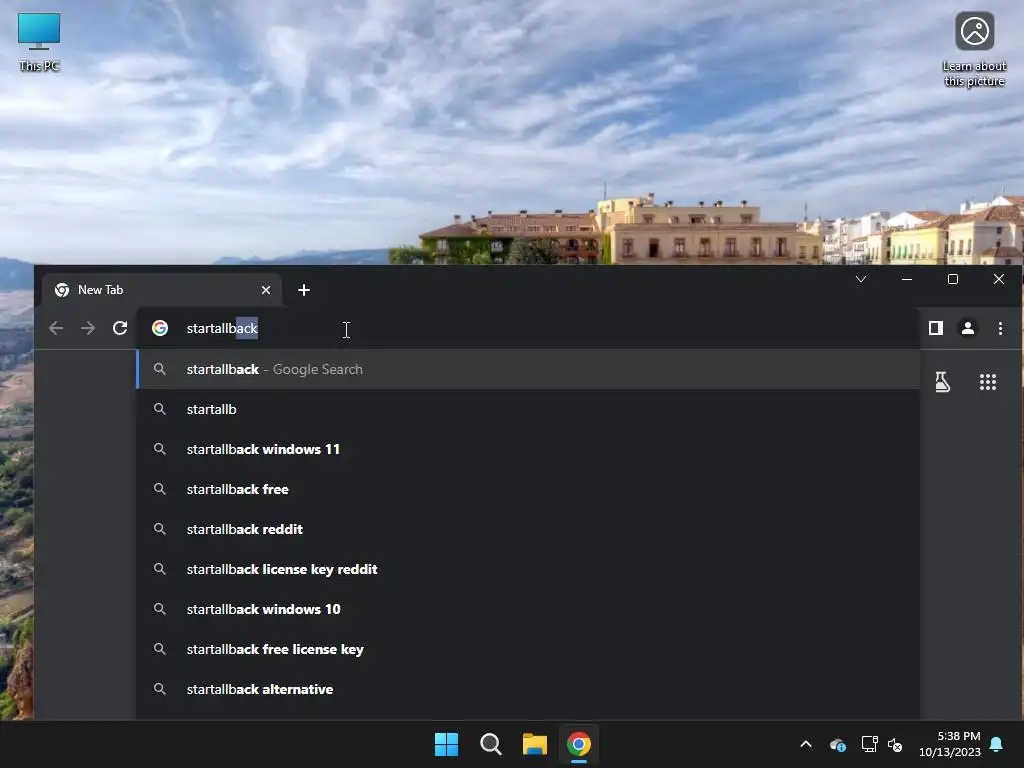This screenshot has width=1024, height=768.
Task: Open clock showing 5:38 PM
Action: coord(950,744)
